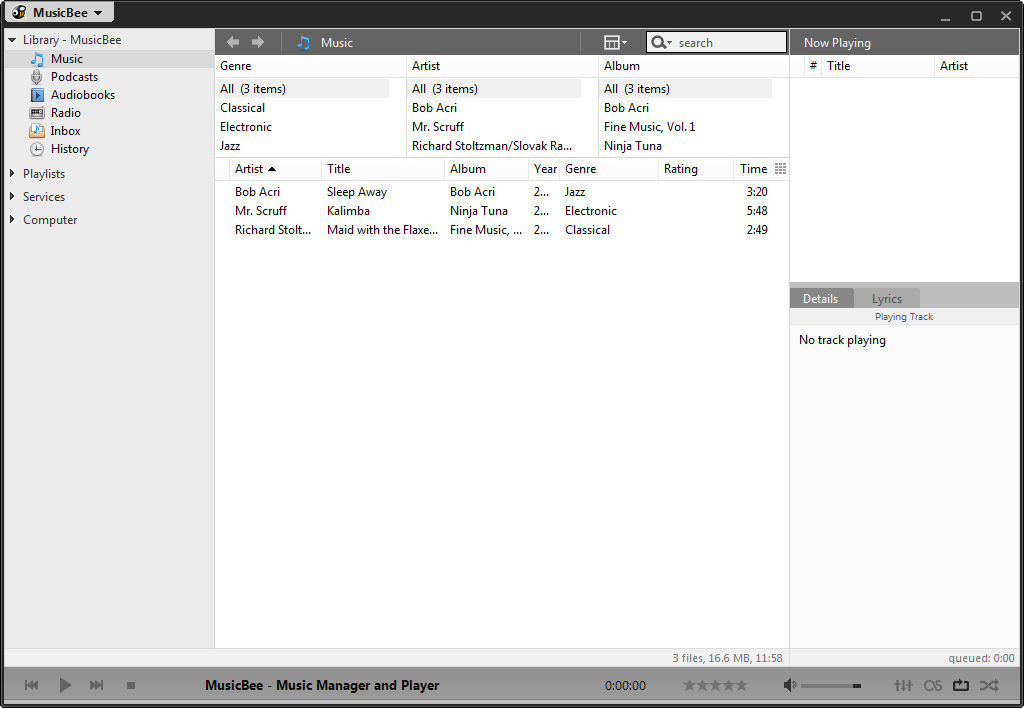Screen dimensions: 1024x708
Task: Select the Kalimba track
Action: point(501,211)
